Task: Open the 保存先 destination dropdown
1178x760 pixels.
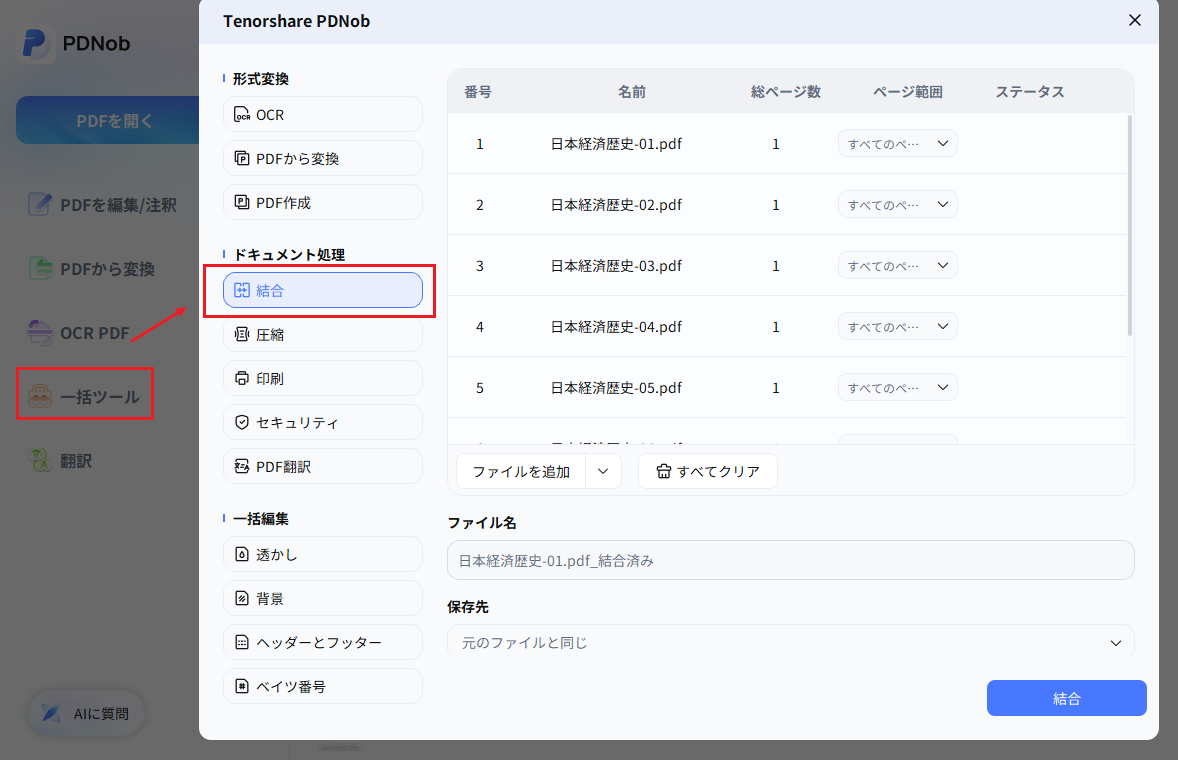Action: [790, 642]
